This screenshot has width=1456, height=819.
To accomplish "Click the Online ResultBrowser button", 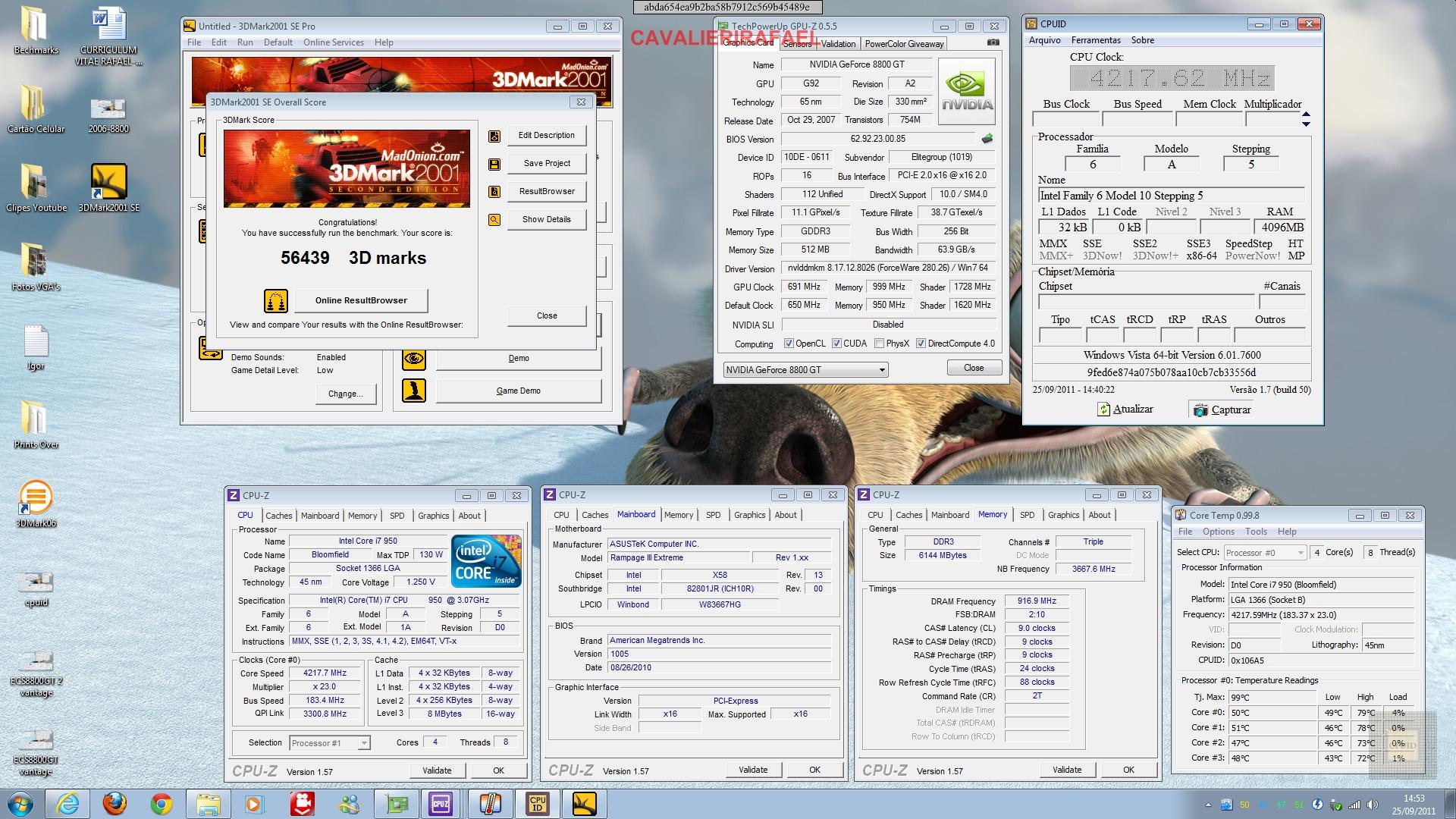I will pyautogui.click(x=361, y=301).
